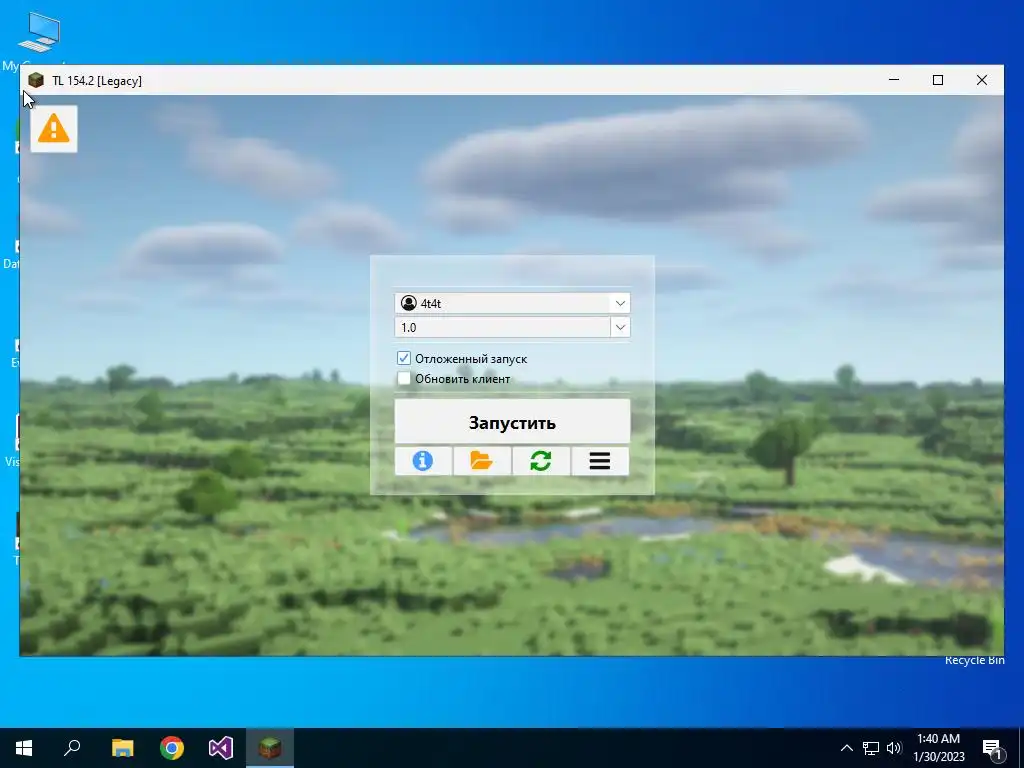Open the network status tray icon

pyautogui.click(x=871, y=748)
